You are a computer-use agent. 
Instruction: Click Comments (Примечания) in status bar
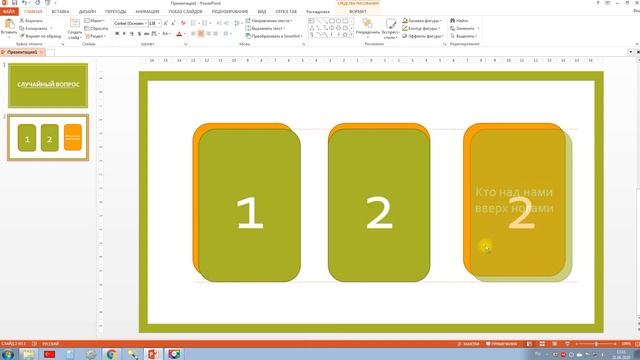coord(501,344)
